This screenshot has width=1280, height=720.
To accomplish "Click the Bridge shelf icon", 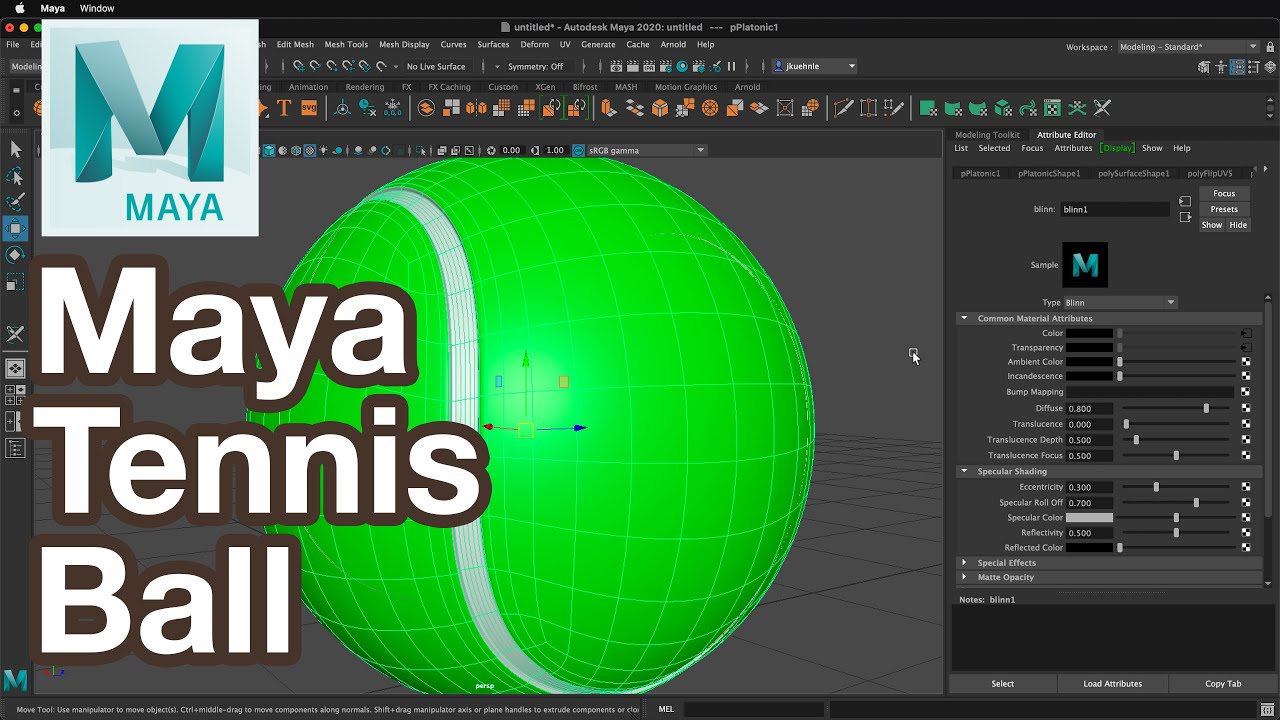I will [635, 107].
